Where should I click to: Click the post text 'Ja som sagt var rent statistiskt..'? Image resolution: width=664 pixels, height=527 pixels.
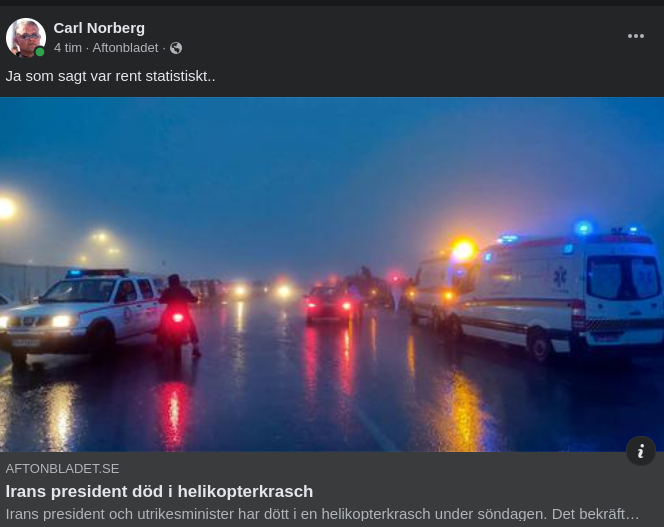point(111,76)
